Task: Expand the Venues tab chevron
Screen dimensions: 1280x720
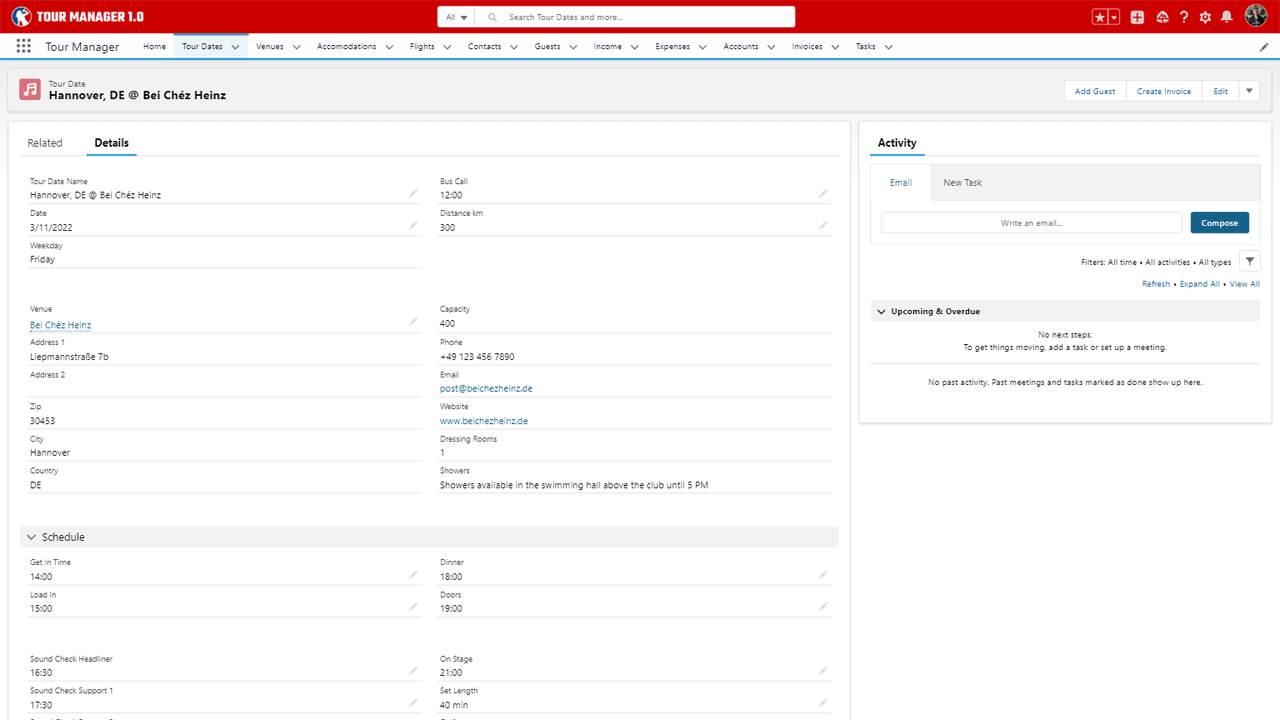Action: [x=296, y=47]
